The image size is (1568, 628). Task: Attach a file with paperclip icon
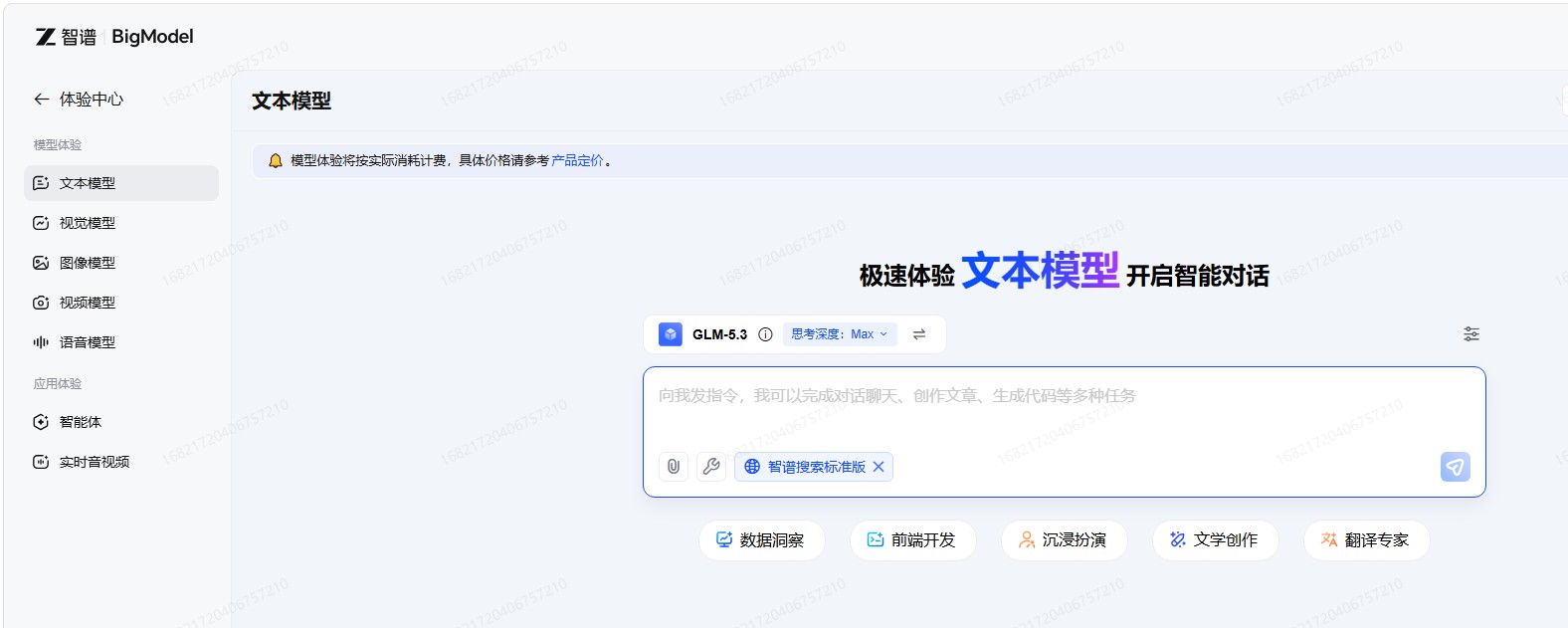(674, 467)
